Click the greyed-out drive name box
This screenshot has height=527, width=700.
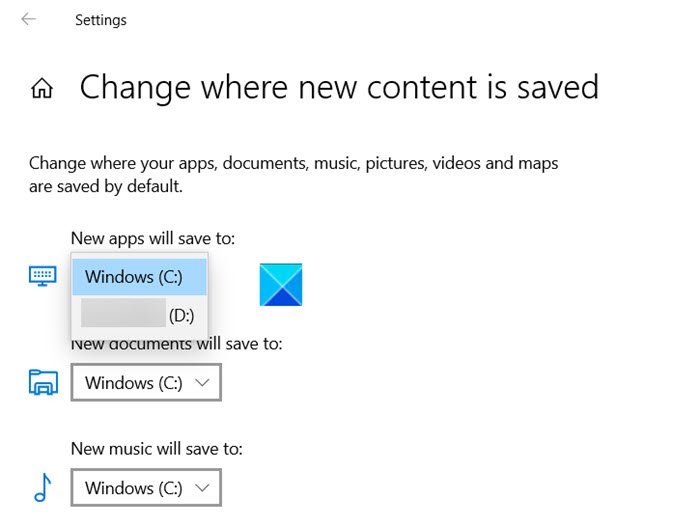(123, 314)
